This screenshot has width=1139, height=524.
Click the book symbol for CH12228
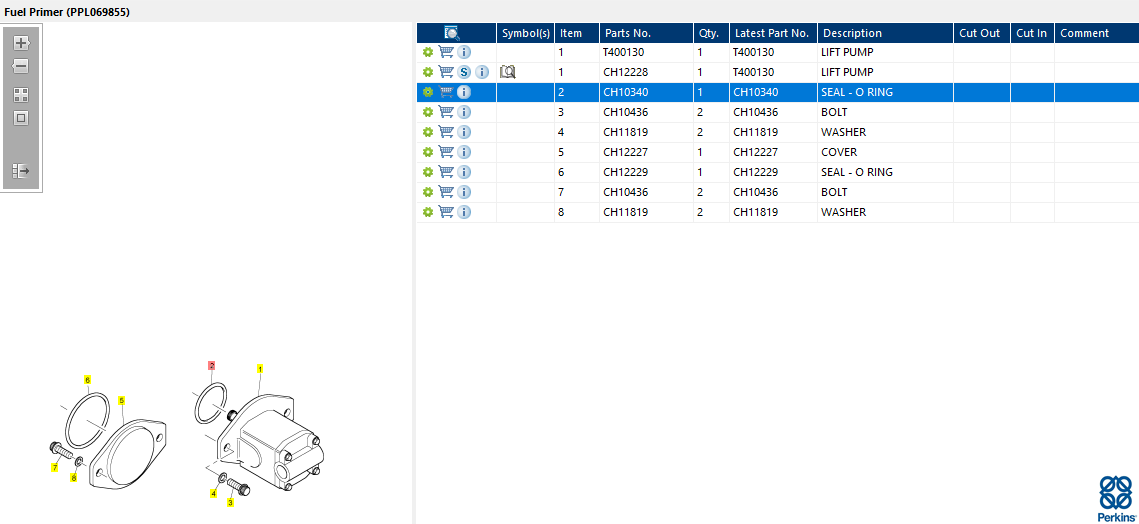[508, 72]
